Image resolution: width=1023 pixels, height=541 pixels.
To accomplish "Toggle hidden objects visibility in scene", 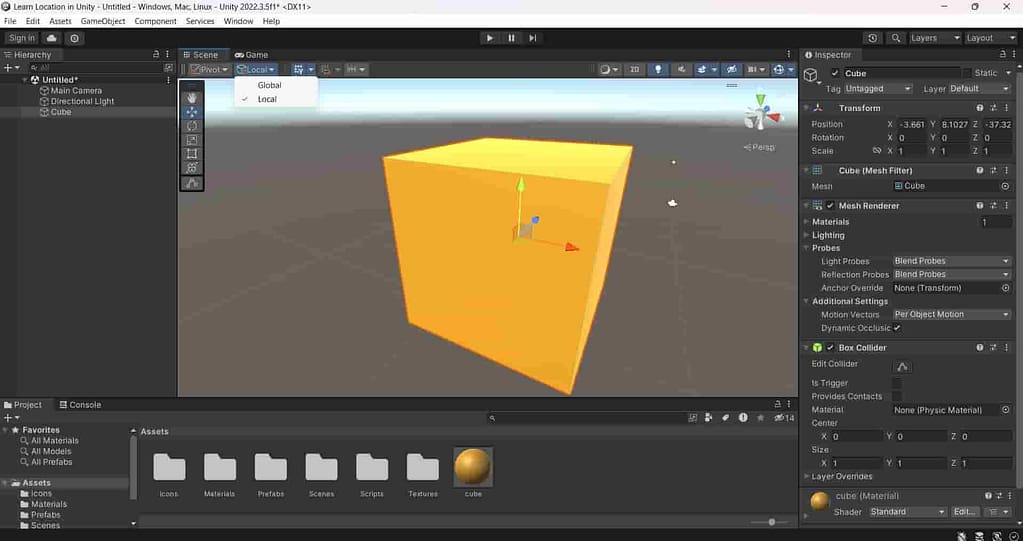I will [732, 69].
